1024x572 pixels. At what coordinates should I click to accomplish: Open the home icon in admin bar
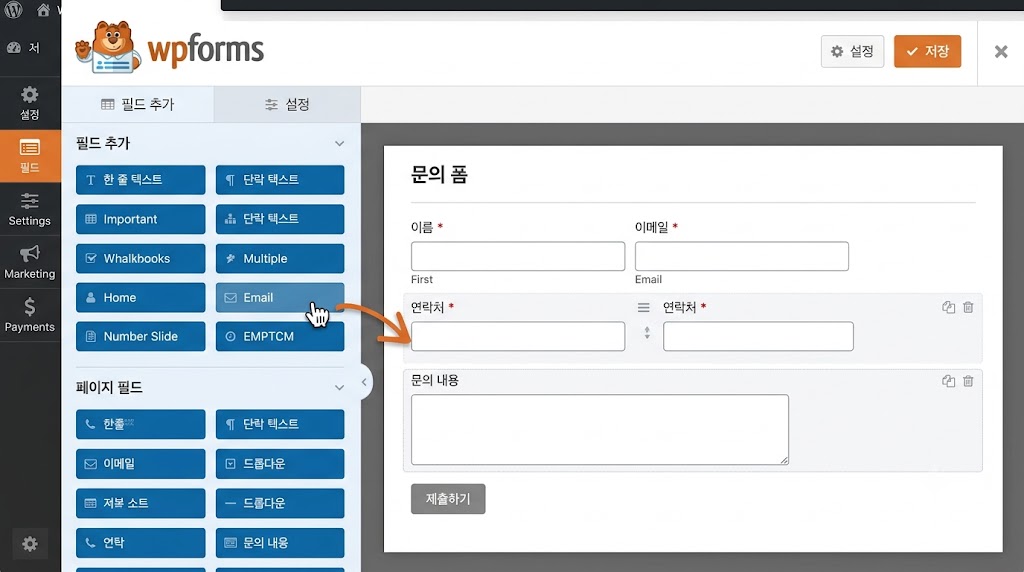pos(43,10)
